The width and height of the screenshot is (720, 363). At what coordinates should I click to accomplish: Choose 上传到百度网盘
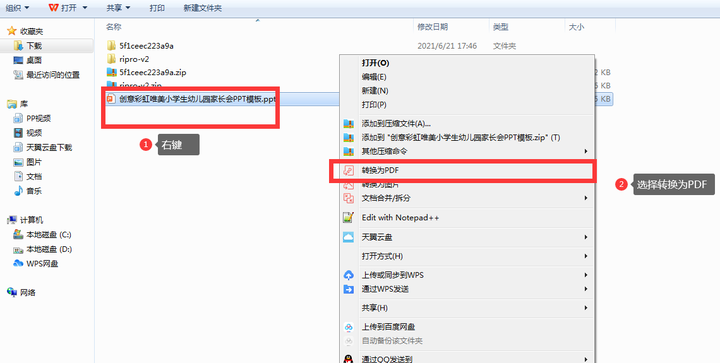pyautogui.click(x=388, y=327)
